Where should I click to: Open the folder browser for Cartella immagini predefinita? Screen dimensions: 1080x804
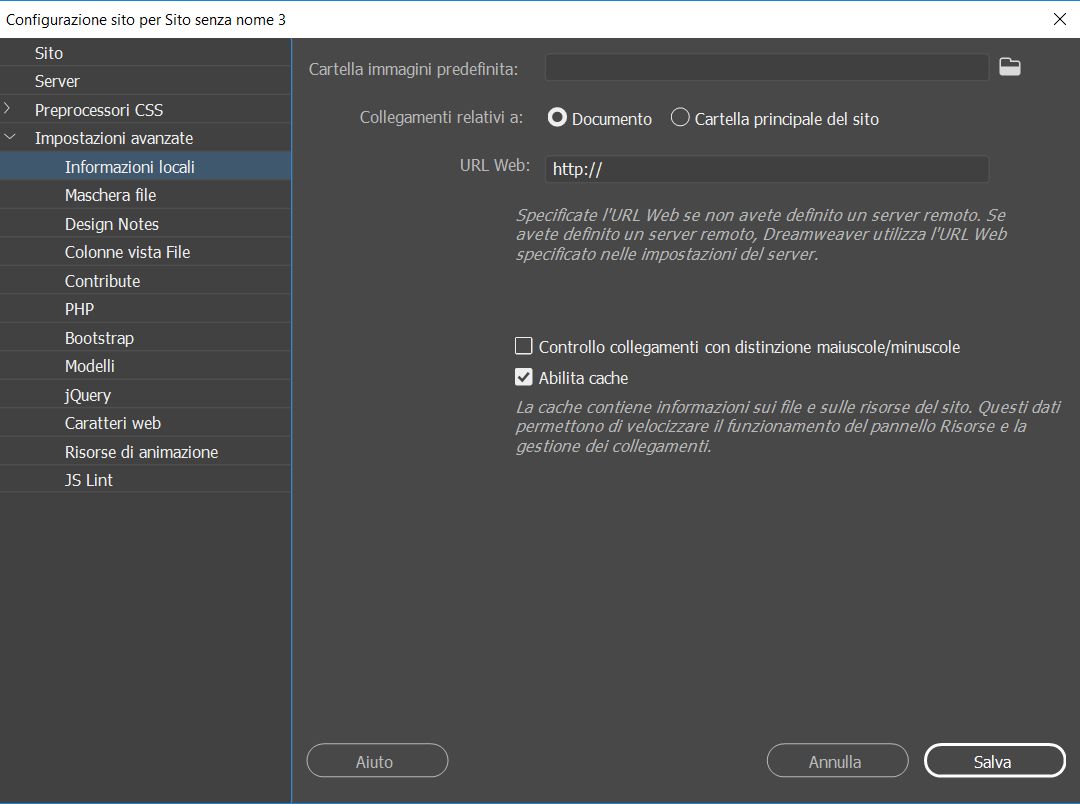click(x=1009, y=66)
